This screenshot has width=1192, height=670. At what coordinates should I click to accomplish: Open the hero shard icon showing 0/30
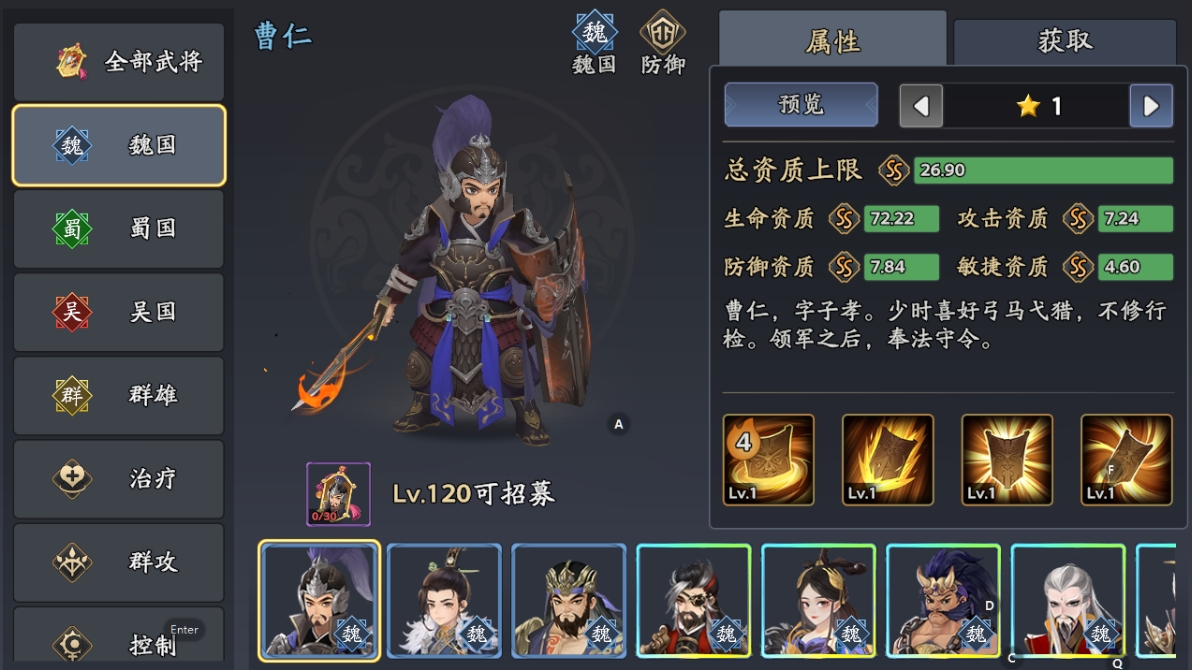338,494
